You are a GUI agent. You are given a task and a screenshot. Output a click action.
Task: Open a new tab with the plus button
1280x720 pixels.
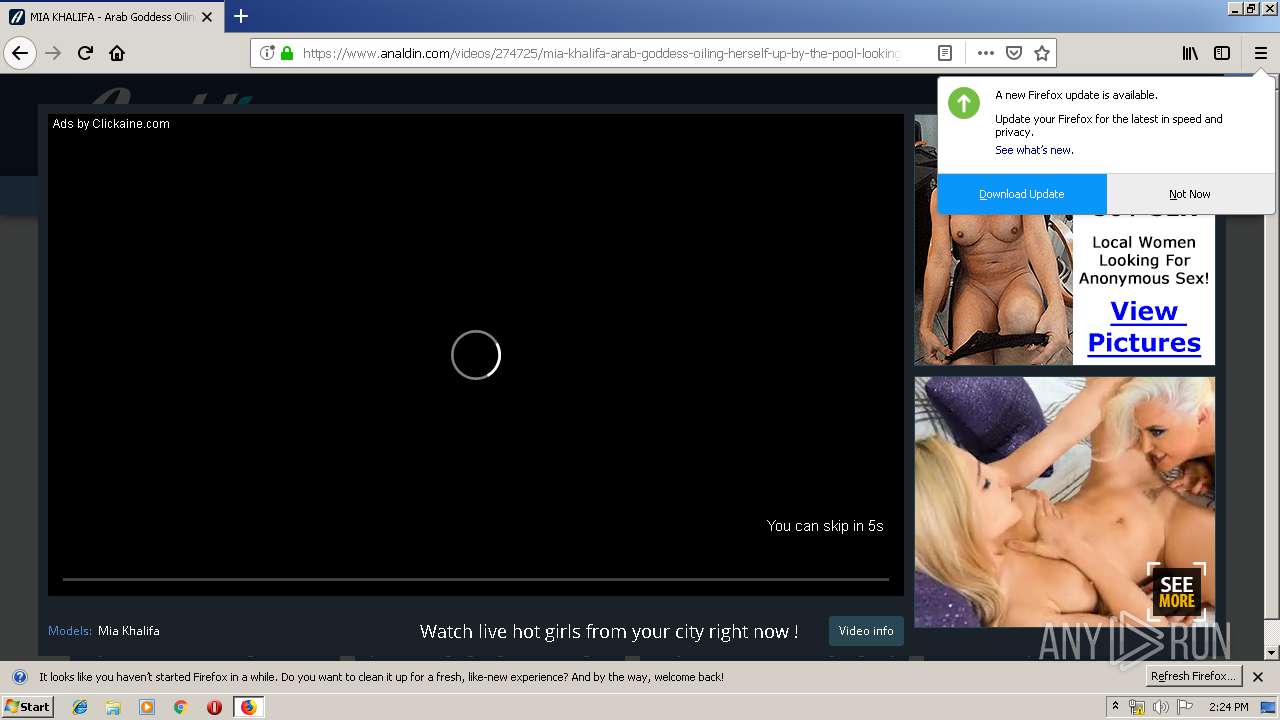[241, 16]
